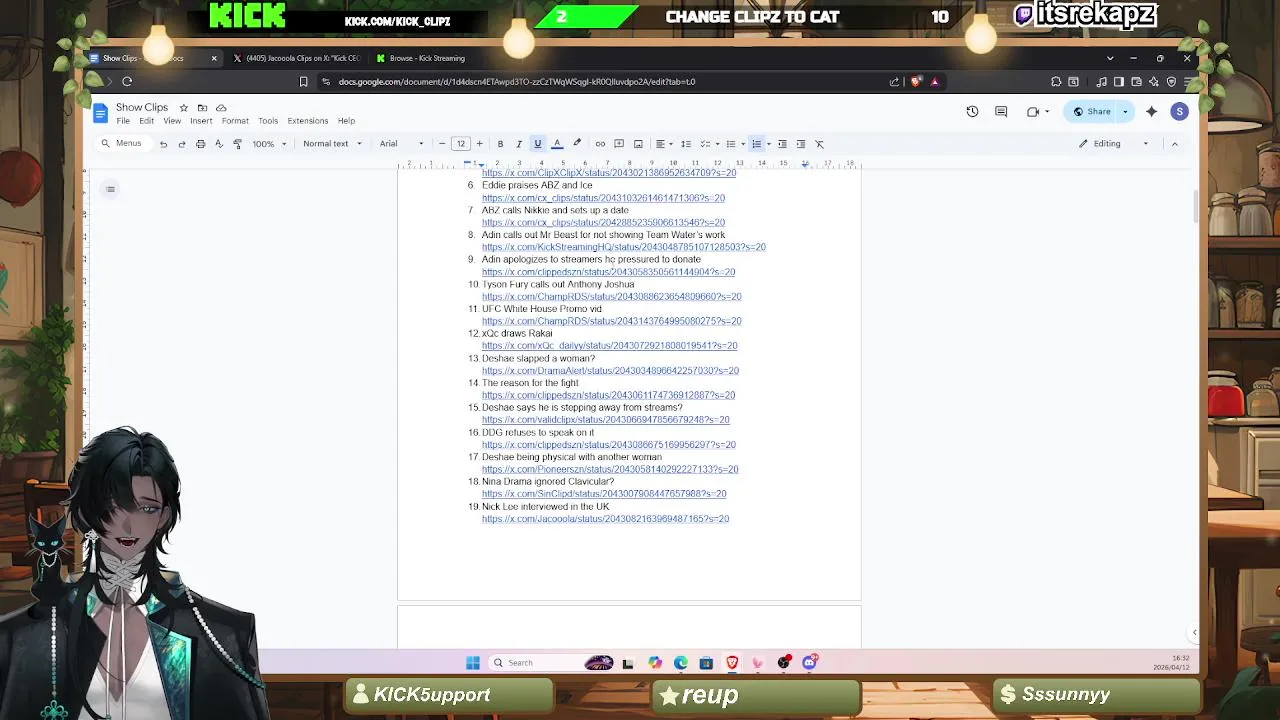The height and width of the screenshot is (720, 1280).
Task: Open the DramaAlert status link
Action: click(x=610, y=371)
